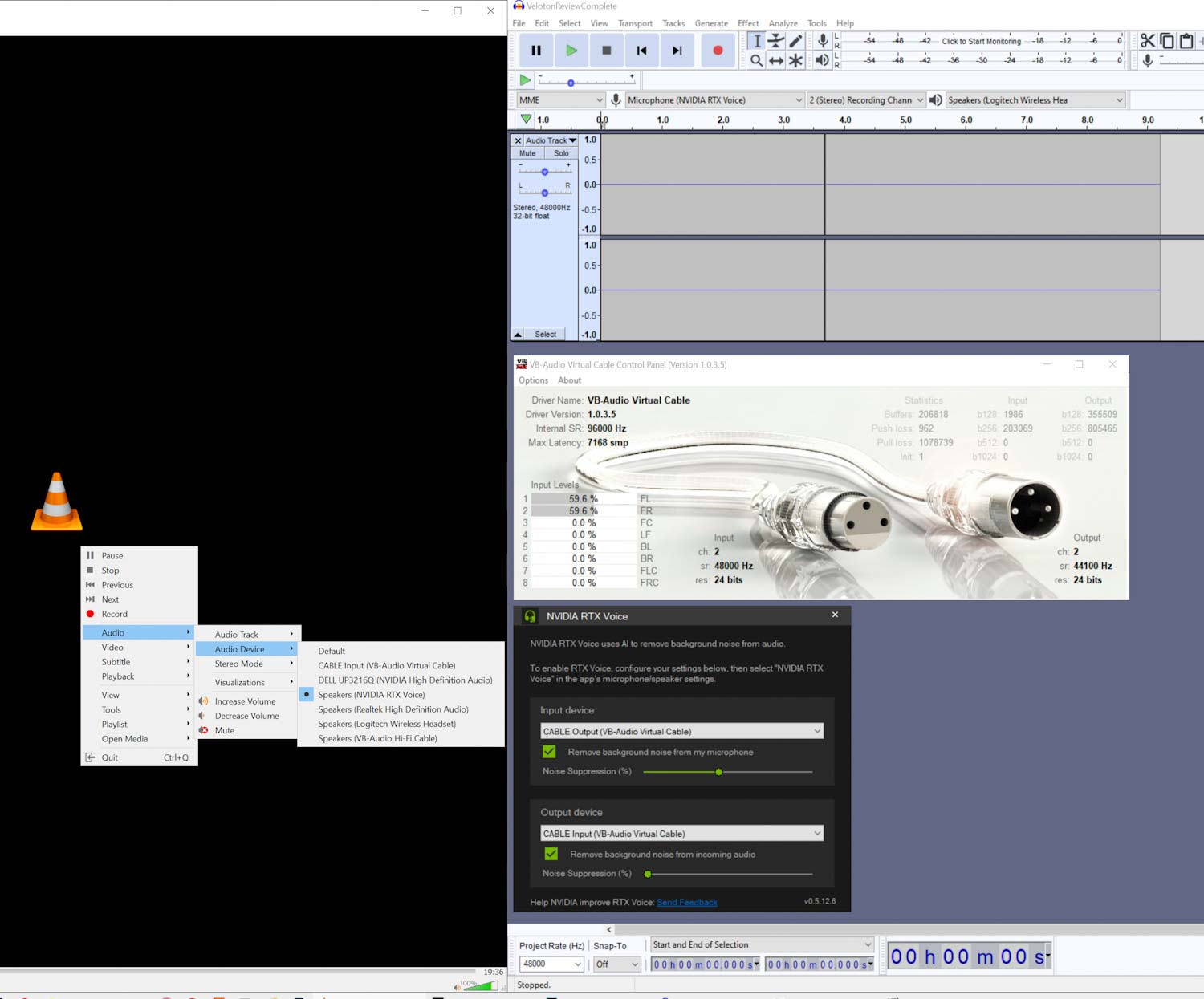Open 'Start and End of Selection' dropdown
1204x999 pixels.
click(761, 944)
